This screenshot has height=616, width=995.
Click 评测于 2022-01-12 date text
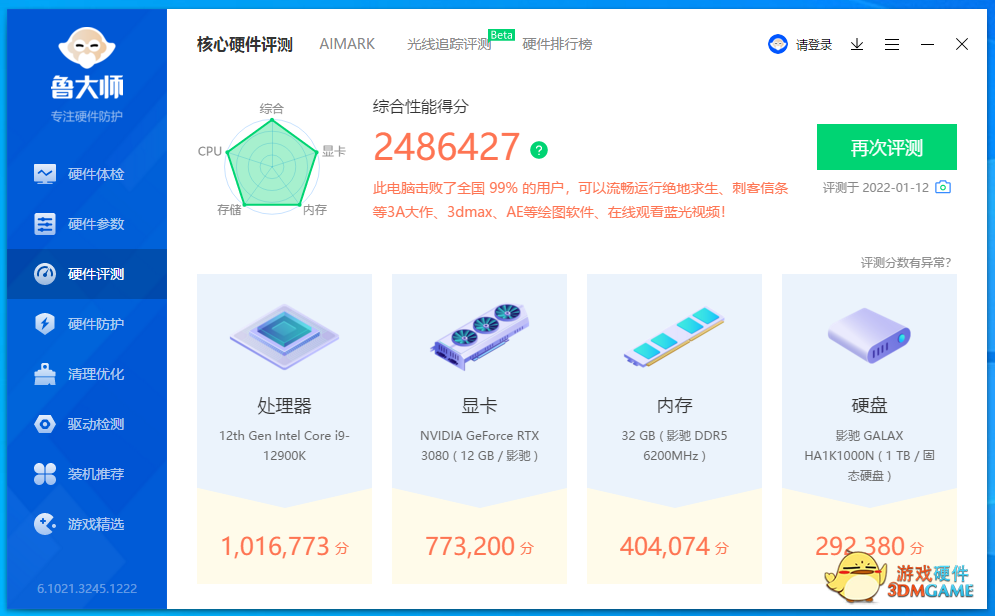(876, 188)
